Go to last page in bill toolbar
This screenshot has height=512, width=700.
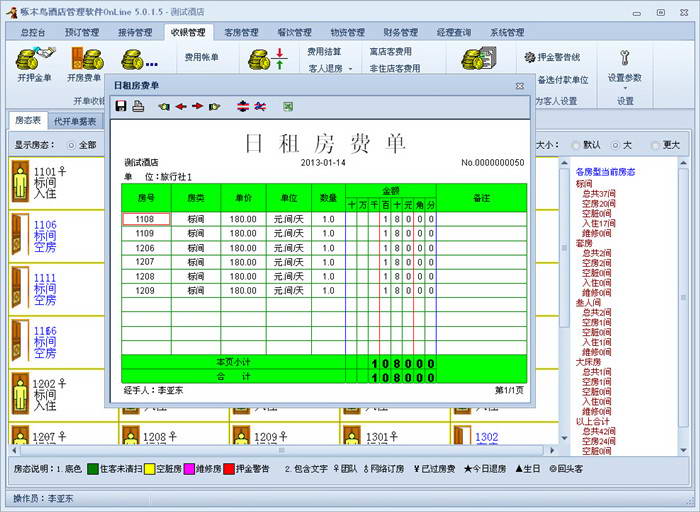coord(215,106)
